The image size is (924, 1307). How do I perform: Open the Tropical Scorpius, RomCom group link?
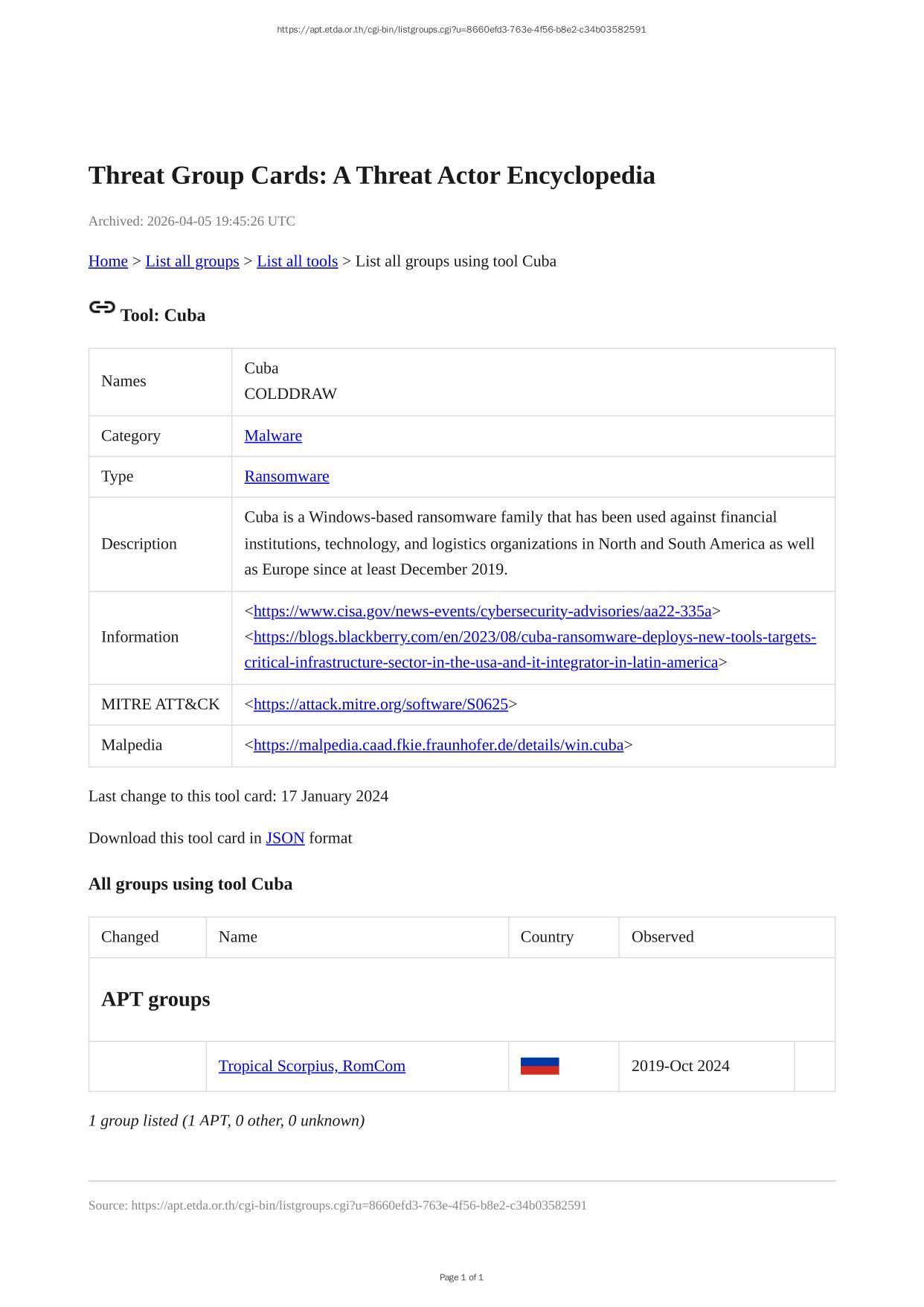[x=312, y=1066]
